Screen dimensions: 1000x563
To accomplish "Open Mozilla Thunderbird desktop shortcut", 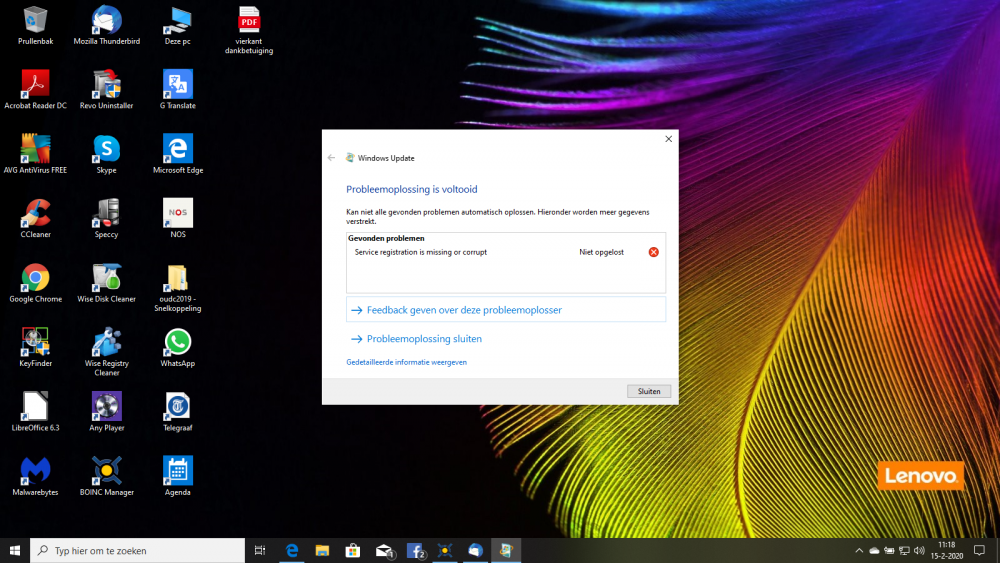I will click(107, 19).
